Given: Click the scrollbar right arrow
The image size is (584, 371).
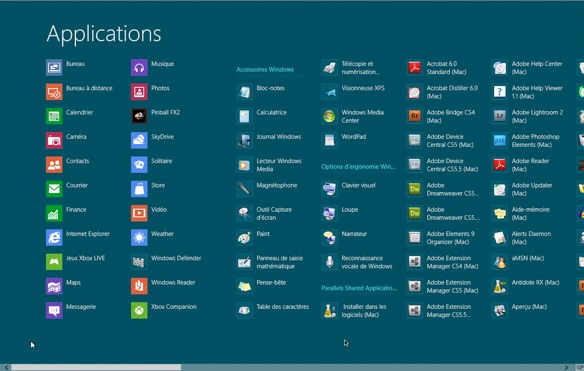Looking at the screenshot, I should point(566,367).
